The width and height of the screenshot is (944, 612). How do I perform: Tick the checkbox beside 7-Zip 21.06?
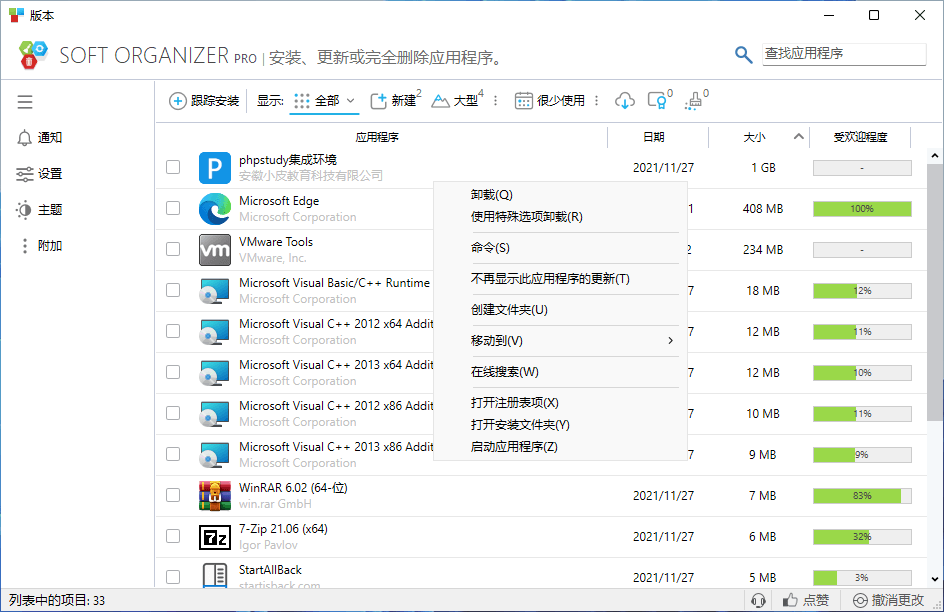[x=172, y=536]
